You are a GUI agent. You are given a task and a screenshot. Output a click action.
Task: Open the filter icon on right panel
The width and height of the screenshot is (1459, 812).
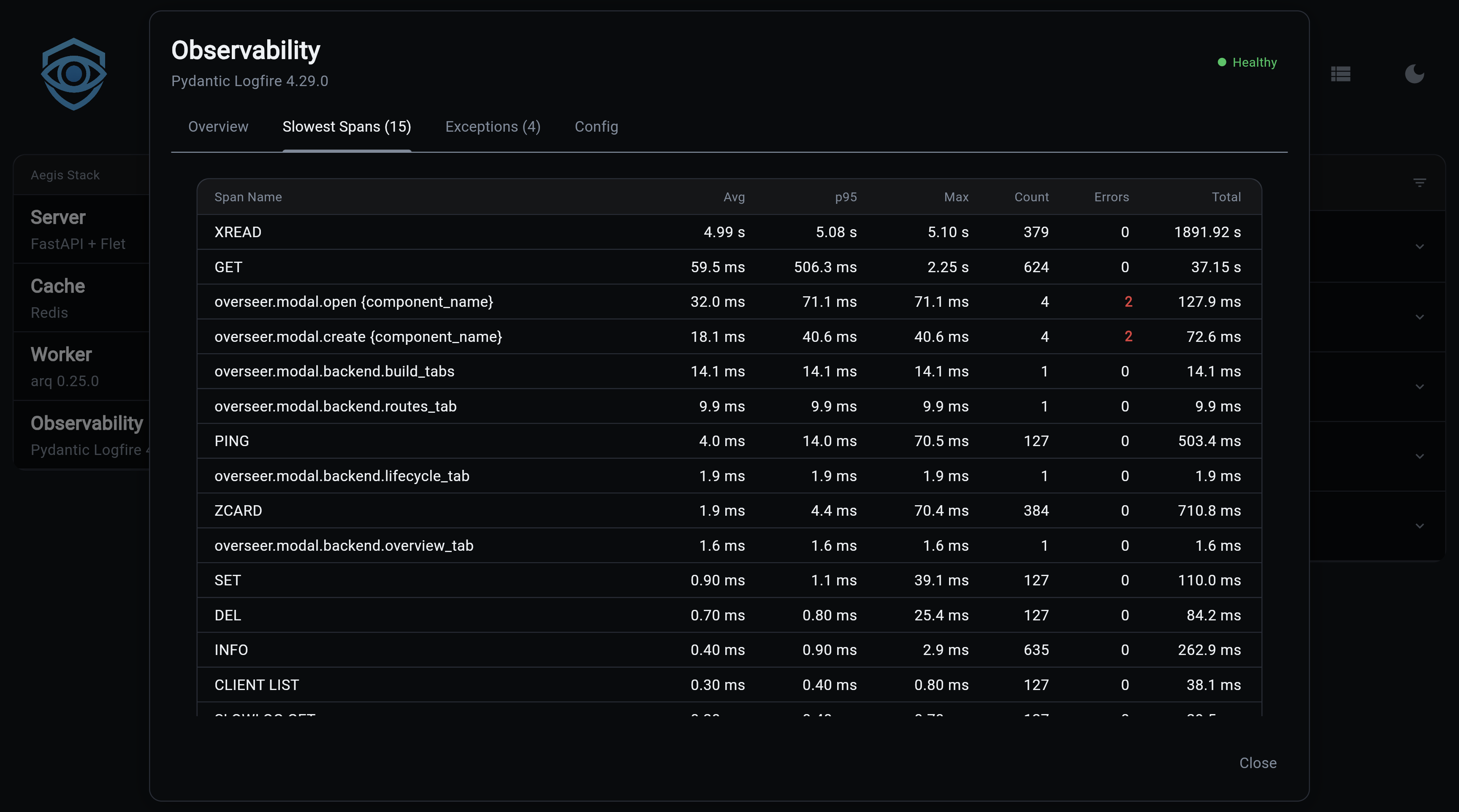click(1419, 182)
